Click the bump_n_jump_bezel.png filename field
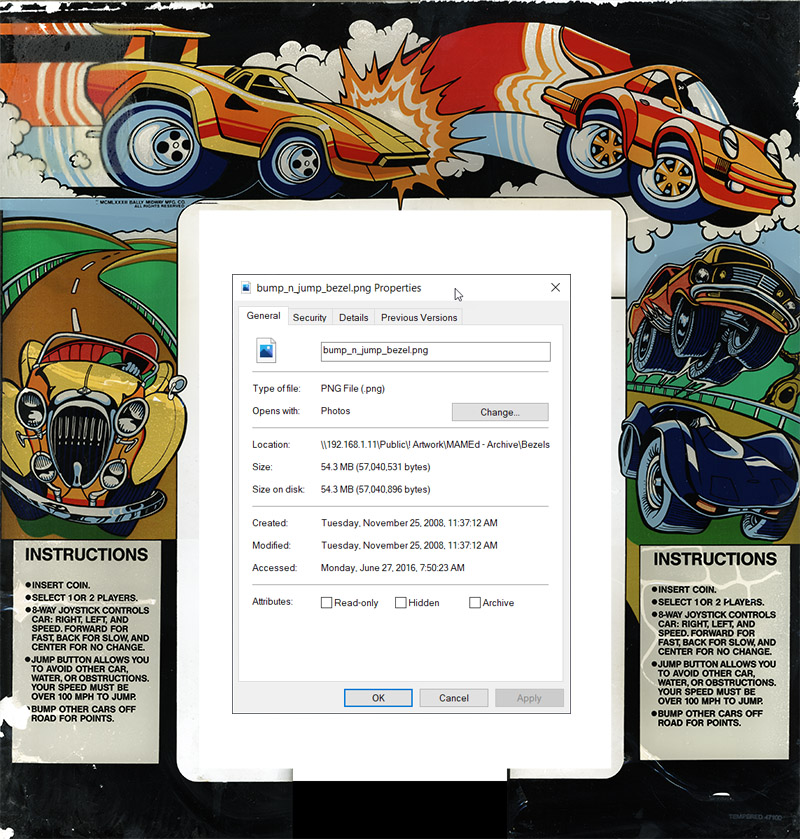The height and width of the screenshot is (839, 800). 435,351
